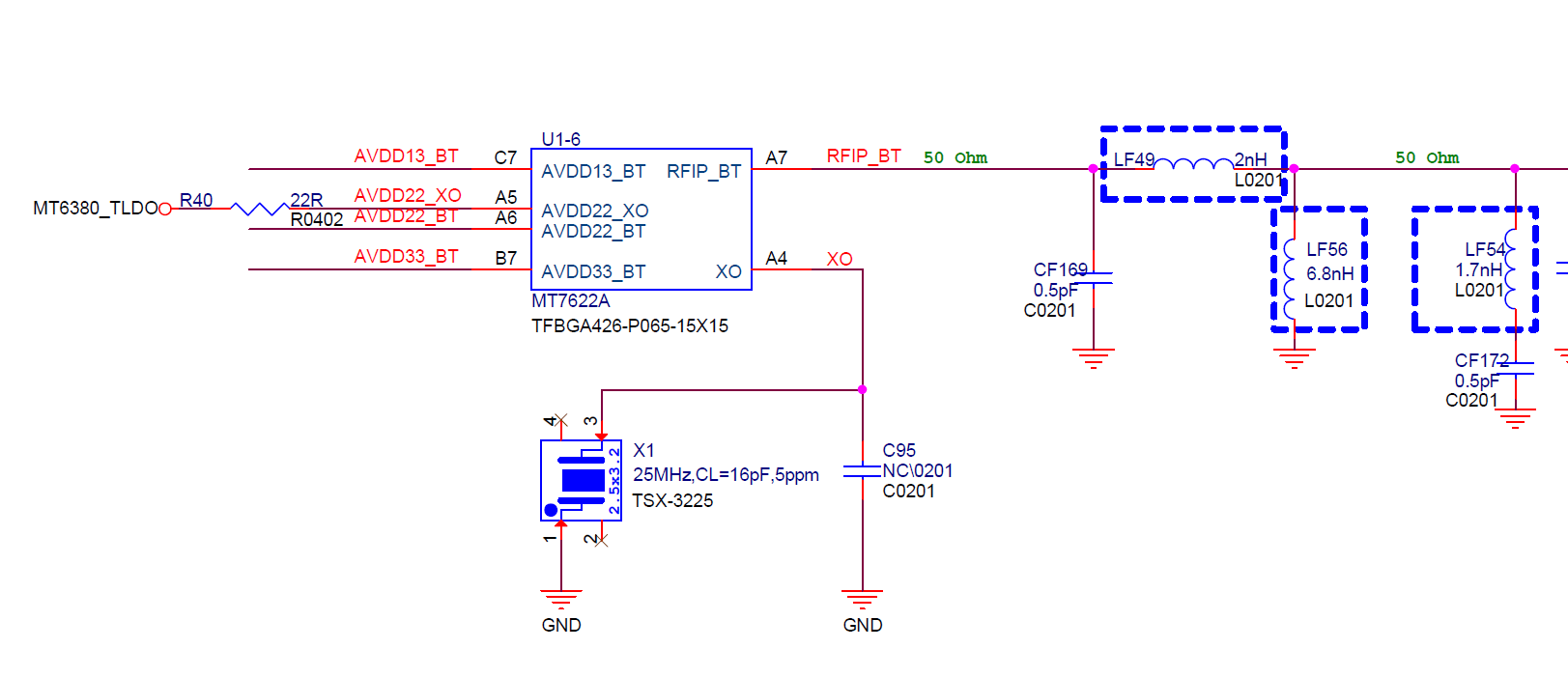The width and height of the screenshot is (1568, 677).
Task: Select the LF49 designator text
Action: [1134, 159]
